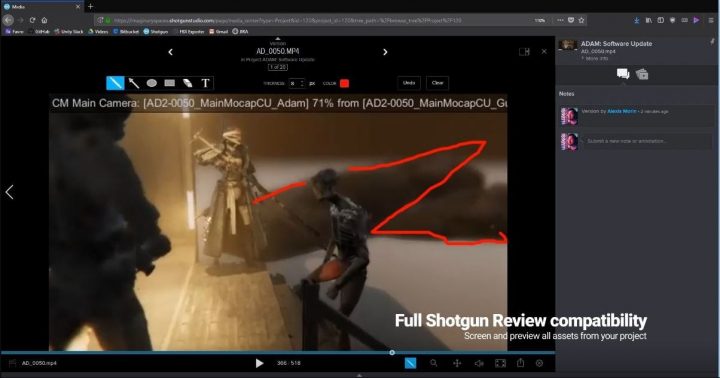Expand More Info under ADAM: Software Update
The width and height of the screenshot is (720, 378).
pos(596,58)
